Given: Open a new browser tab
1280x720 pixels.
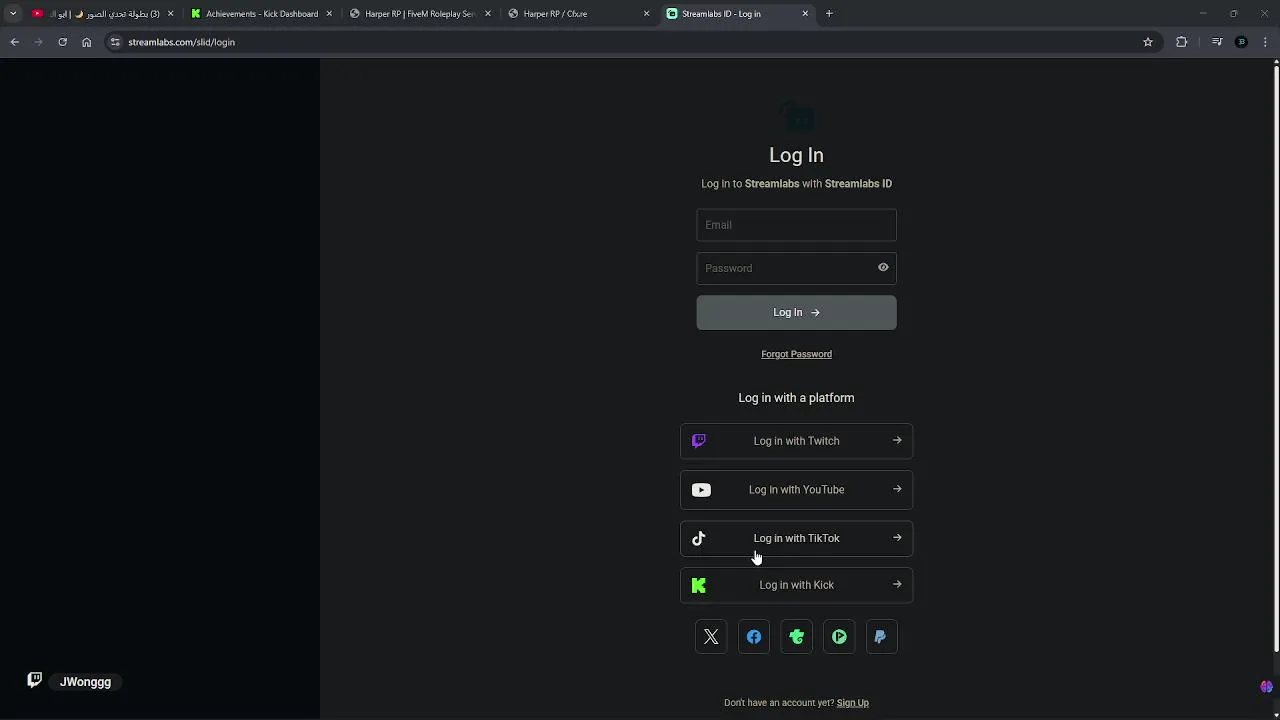Looking at the screenshot, I should [829, 14].
